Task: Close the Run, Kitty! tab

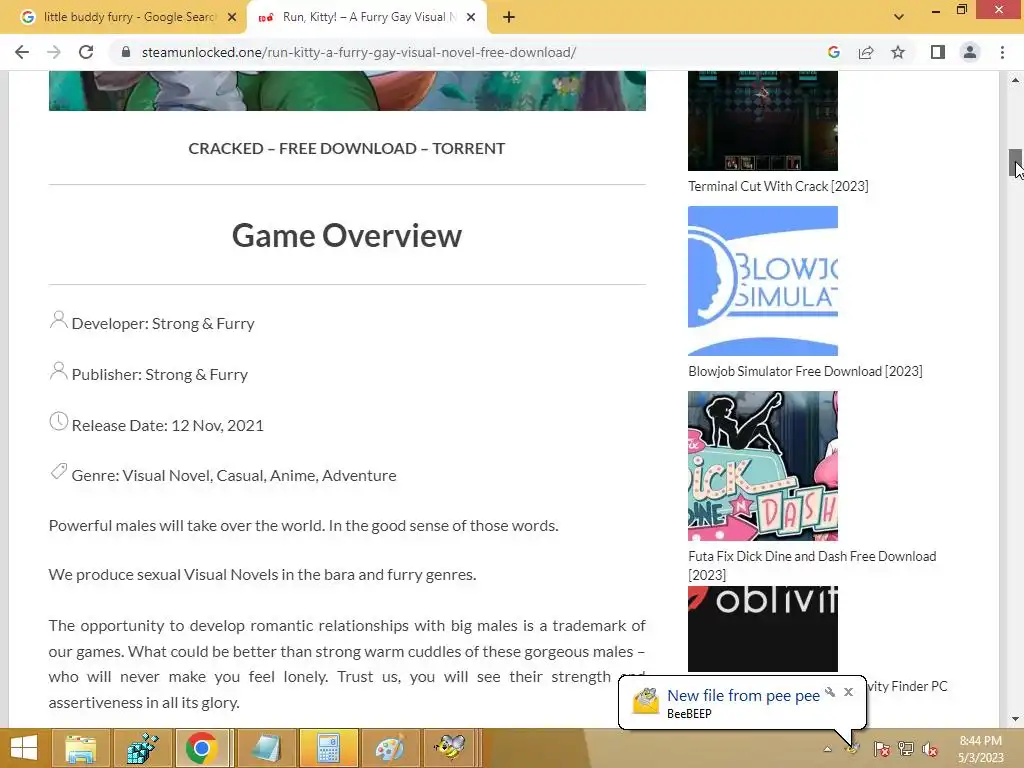Action: pos(471,17)
